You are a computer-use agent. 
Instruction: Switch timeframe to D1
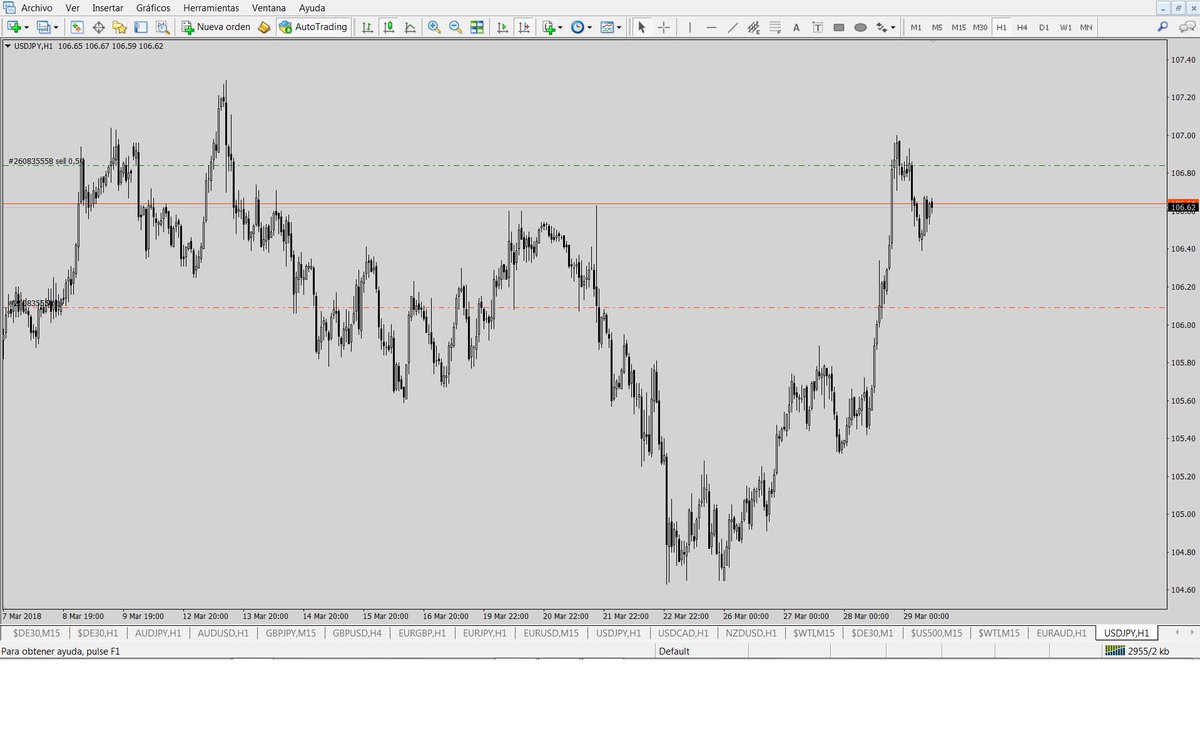pos(1044,27)
